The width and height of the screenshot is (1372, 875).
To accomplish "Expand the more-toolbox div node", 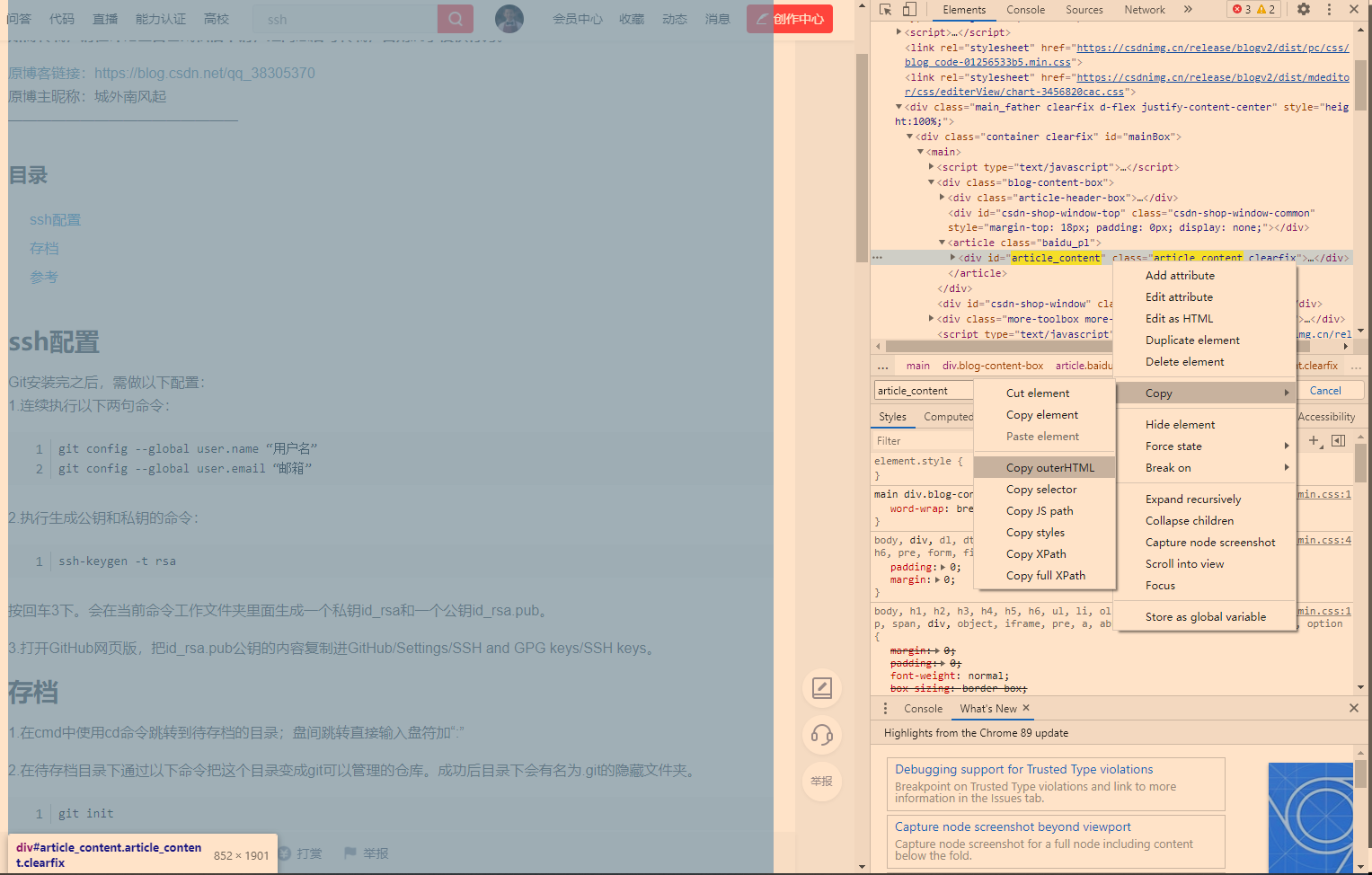I will [x=931, y=319].
